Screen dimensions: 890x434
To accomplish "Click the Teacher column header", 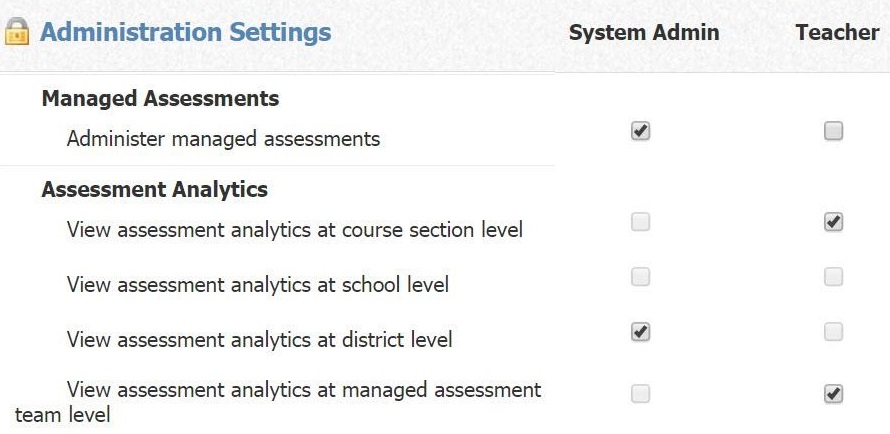I will click(x=837, y=32).
